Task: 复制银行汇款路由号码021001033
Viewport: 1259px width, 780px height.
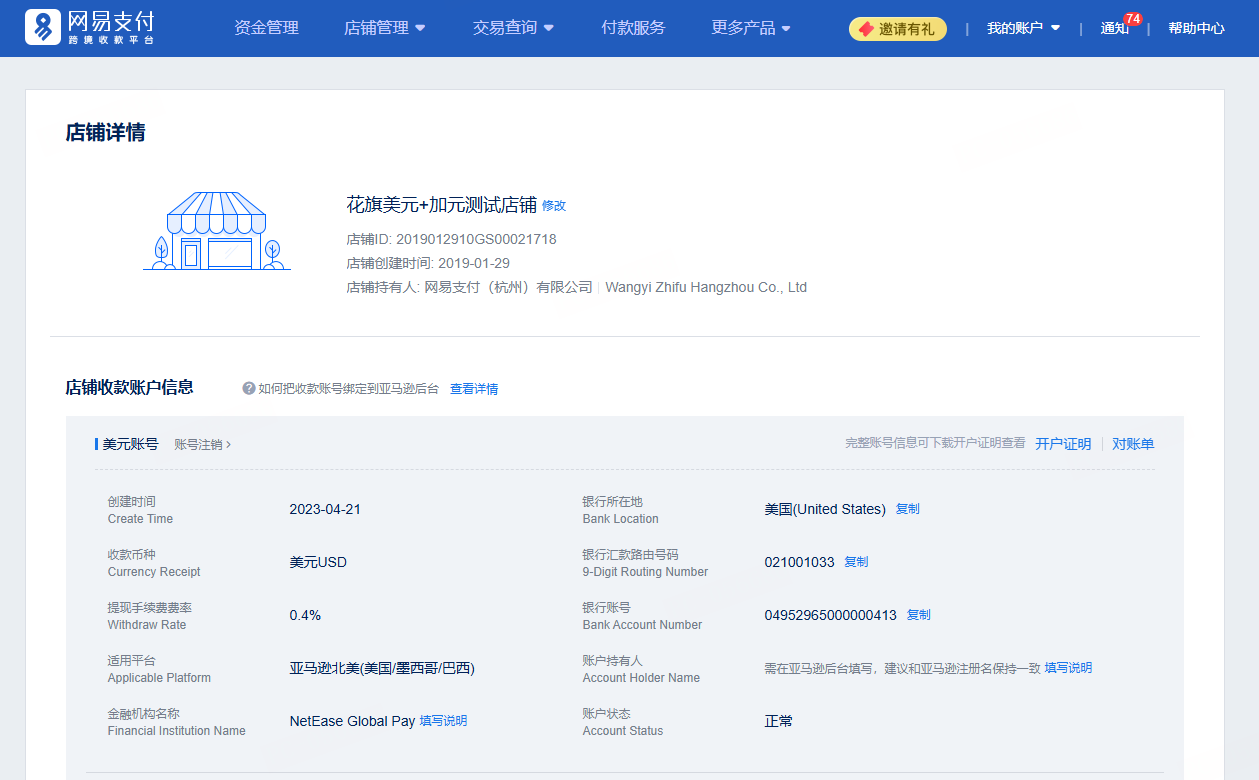Action: [855, 561]
